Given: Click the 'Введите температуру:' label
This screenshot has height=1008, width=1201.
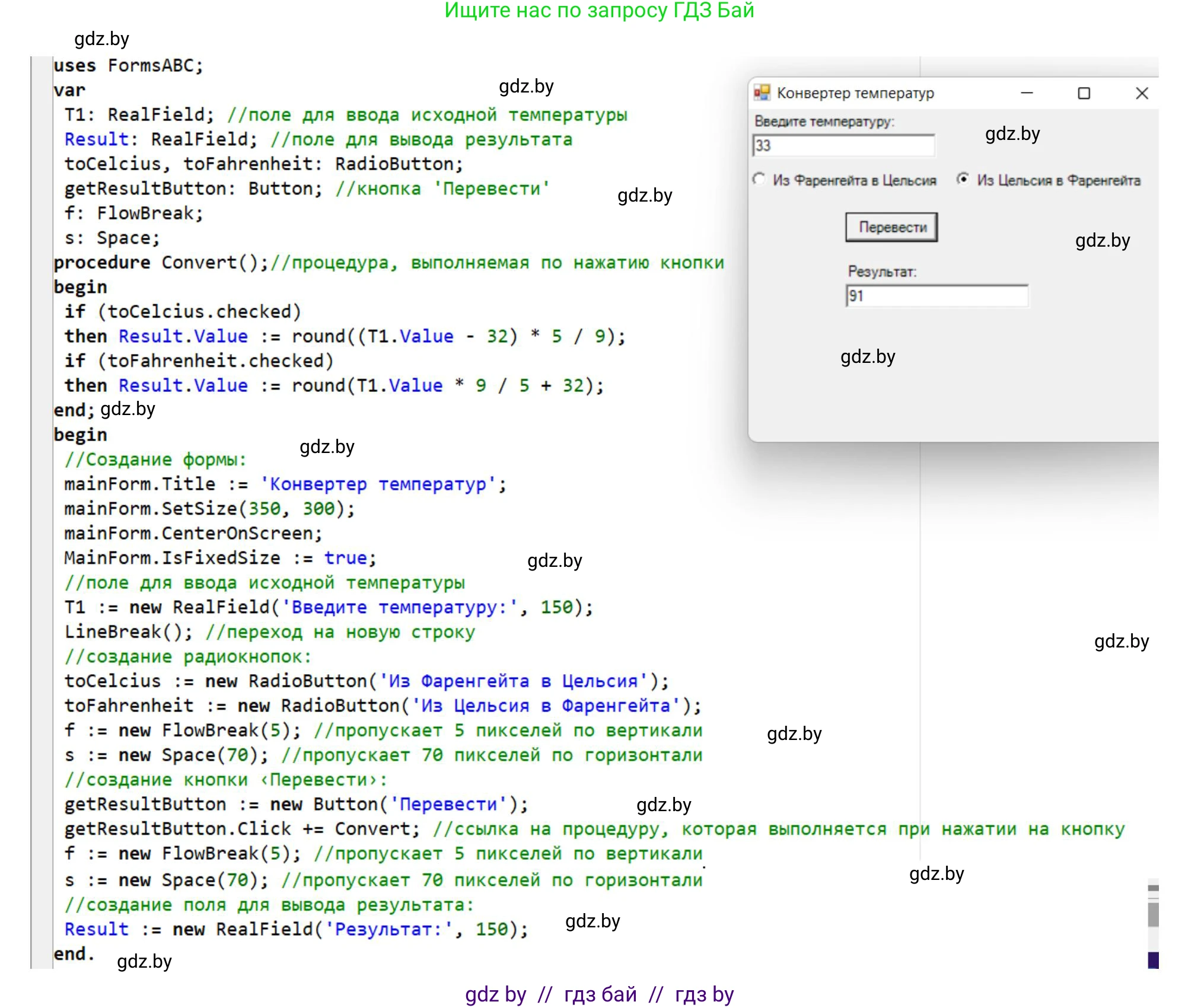Looking at the screenshot, I should coord(824,122).
